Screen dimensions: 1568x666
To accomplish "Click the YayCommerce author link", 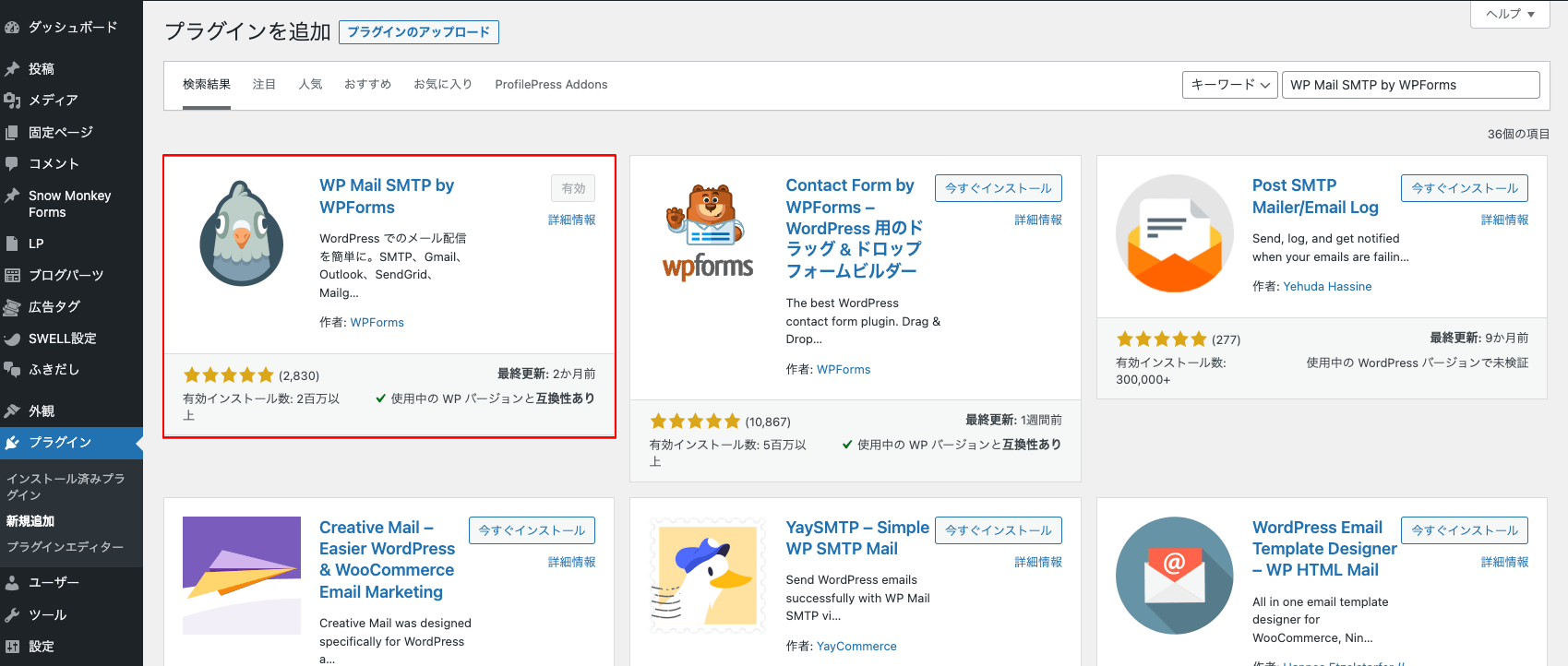I will coord(856,647).
